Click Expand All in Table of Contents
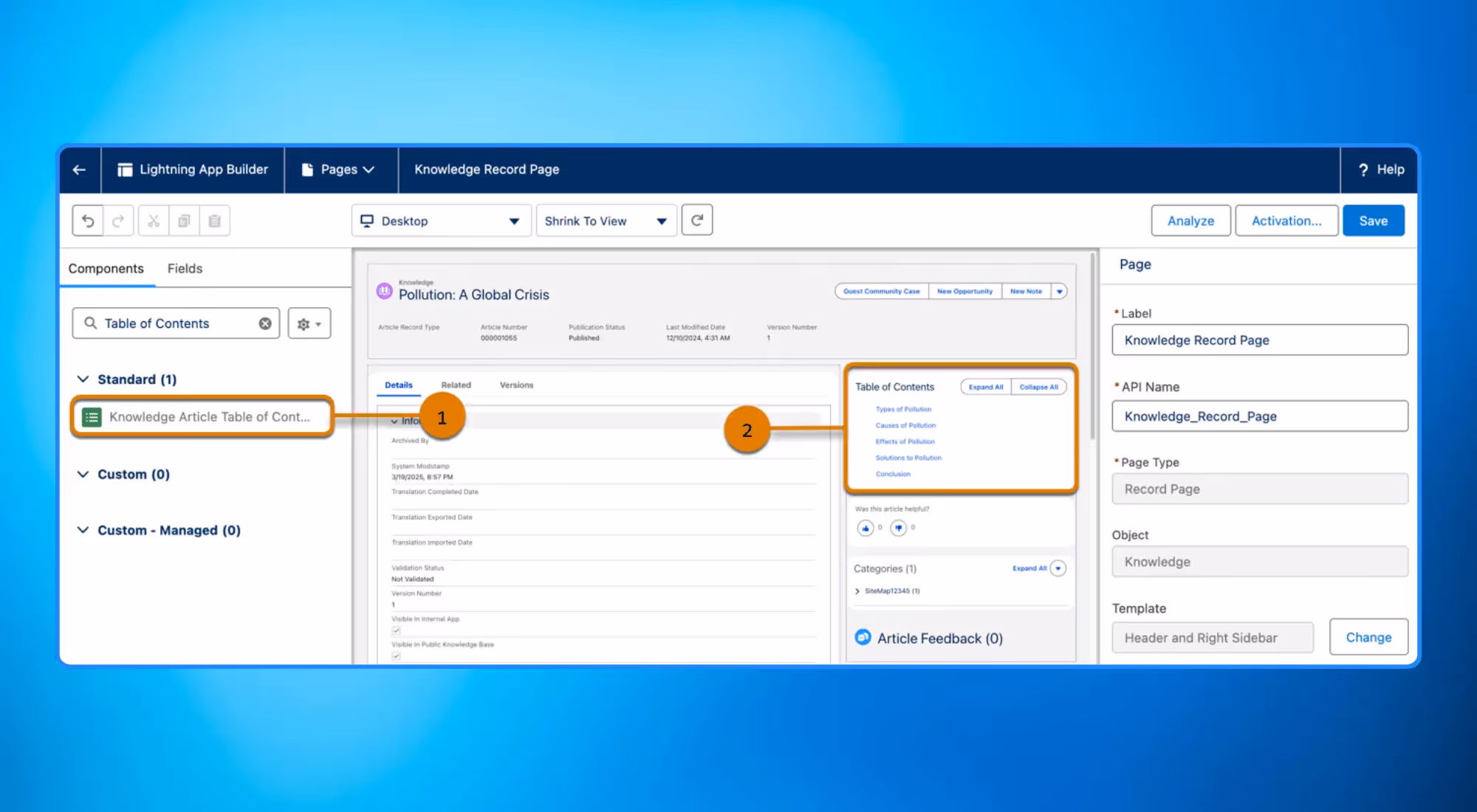 986,387
